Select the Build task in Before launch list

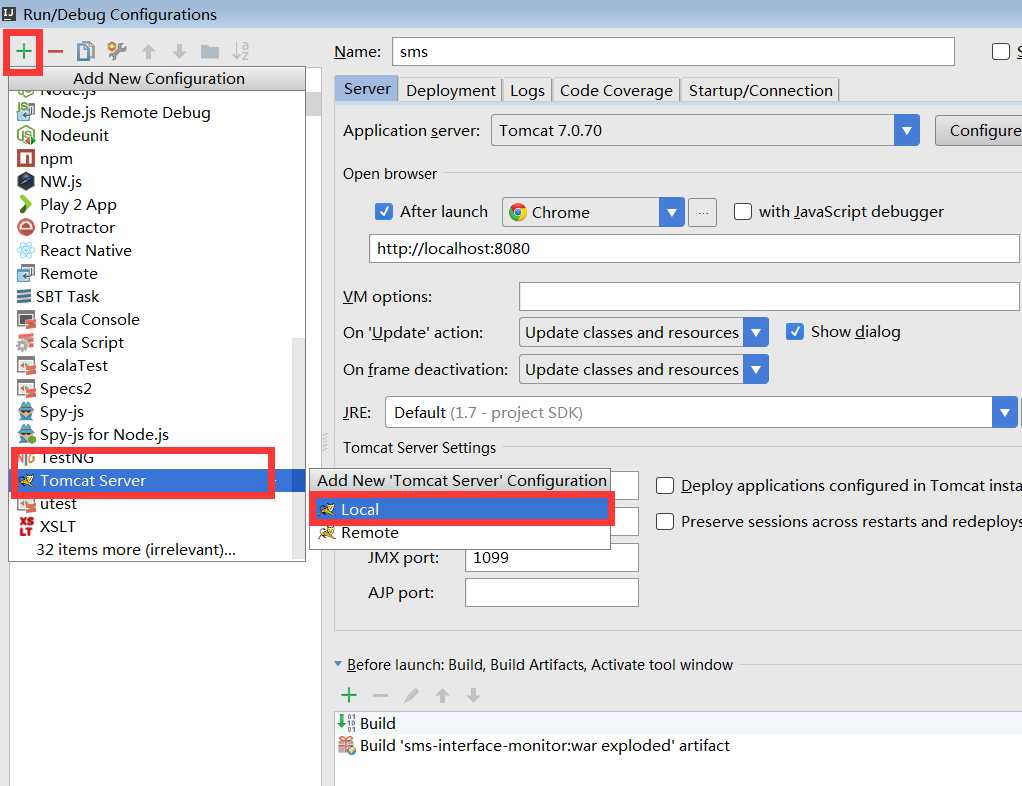[678, 723]
